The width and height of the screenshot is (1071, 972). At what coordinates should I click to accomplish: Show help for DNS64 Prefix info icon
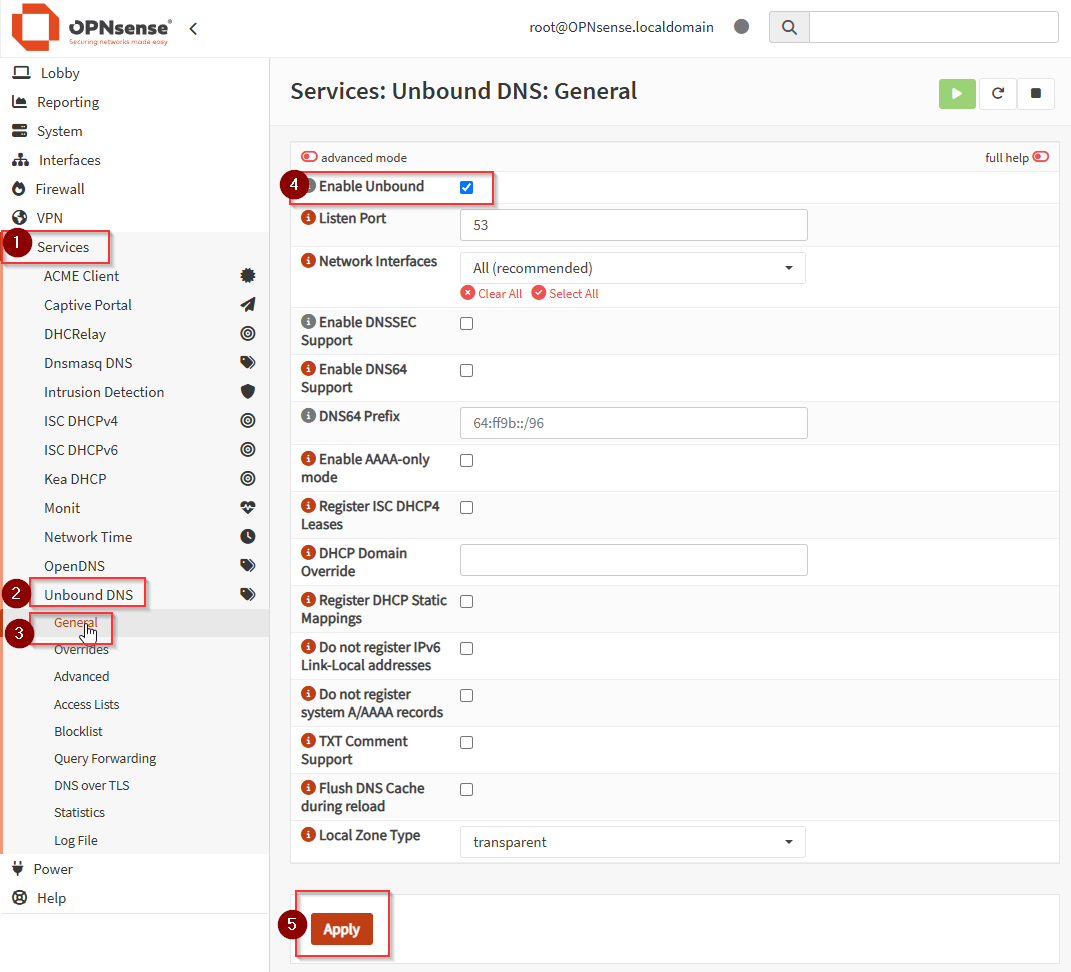click(308, 415)
